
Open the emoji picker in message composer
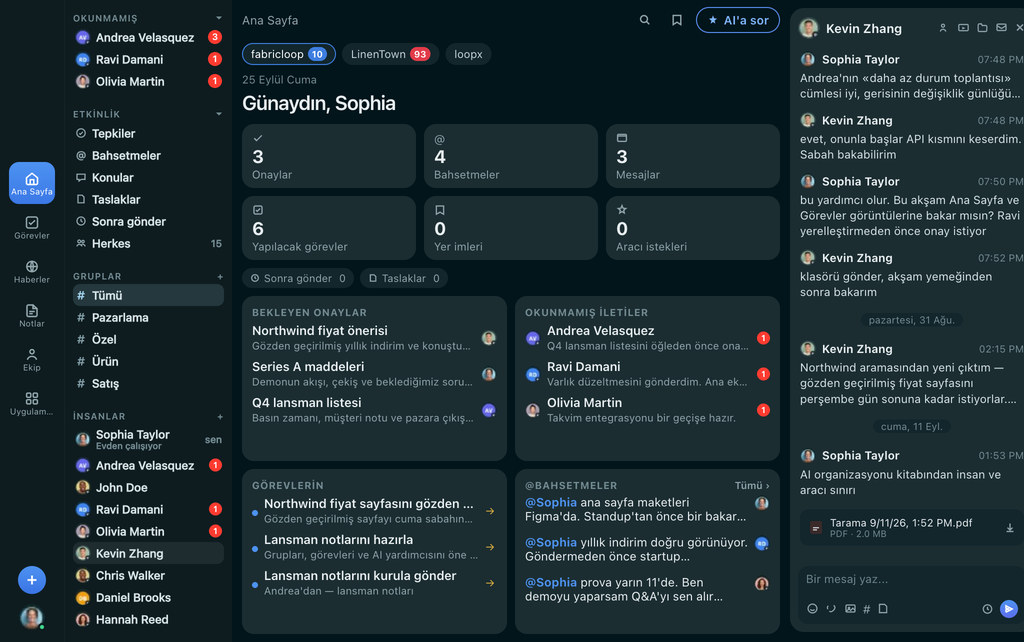click(x=812, y=609)
